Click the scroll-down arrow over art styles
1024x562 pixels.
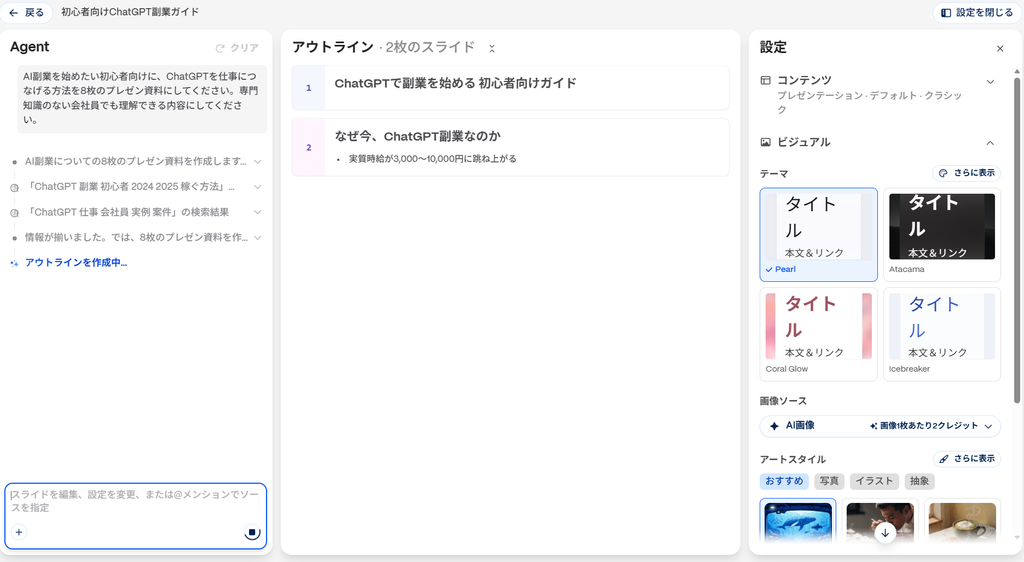tap(885, 533)
